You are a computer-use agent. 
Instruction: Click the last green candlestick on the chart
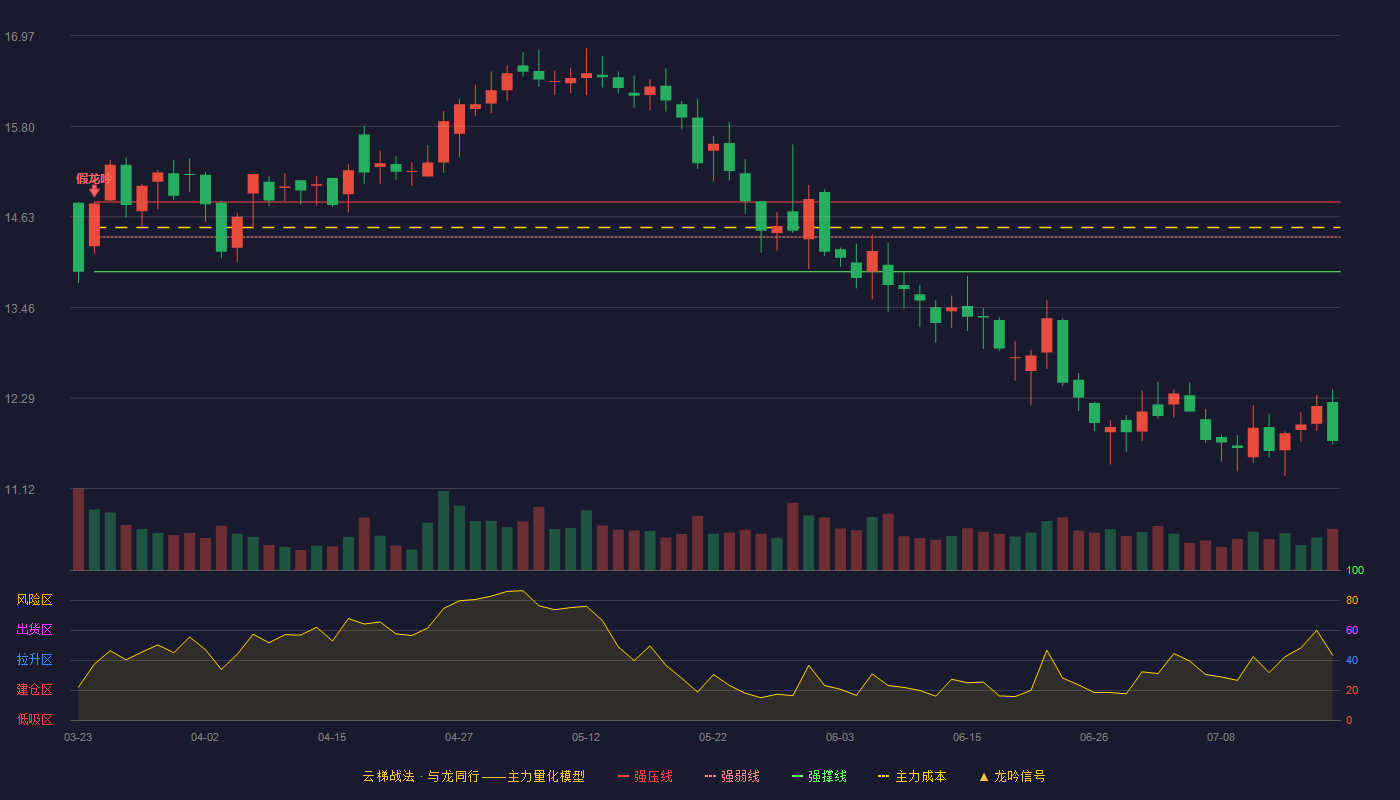pyautogui.click(x=1332, y=421)
